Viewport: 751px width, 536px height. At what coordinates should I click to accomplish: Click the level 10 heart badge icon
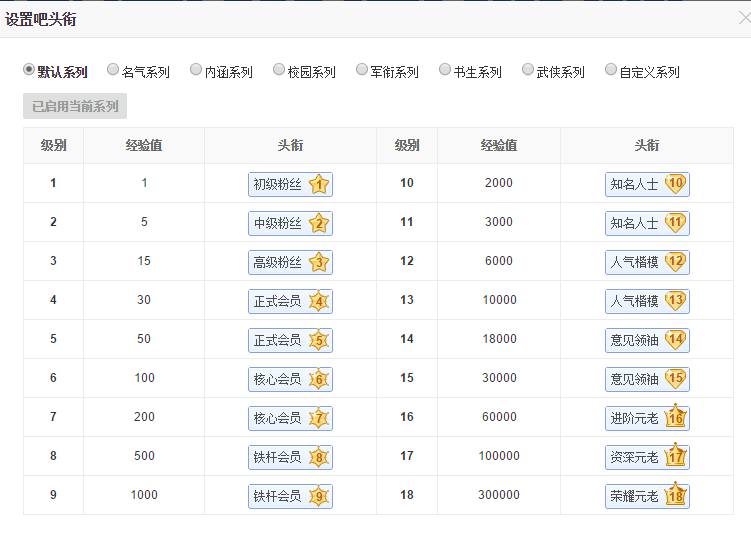click(x=676, y=183)
